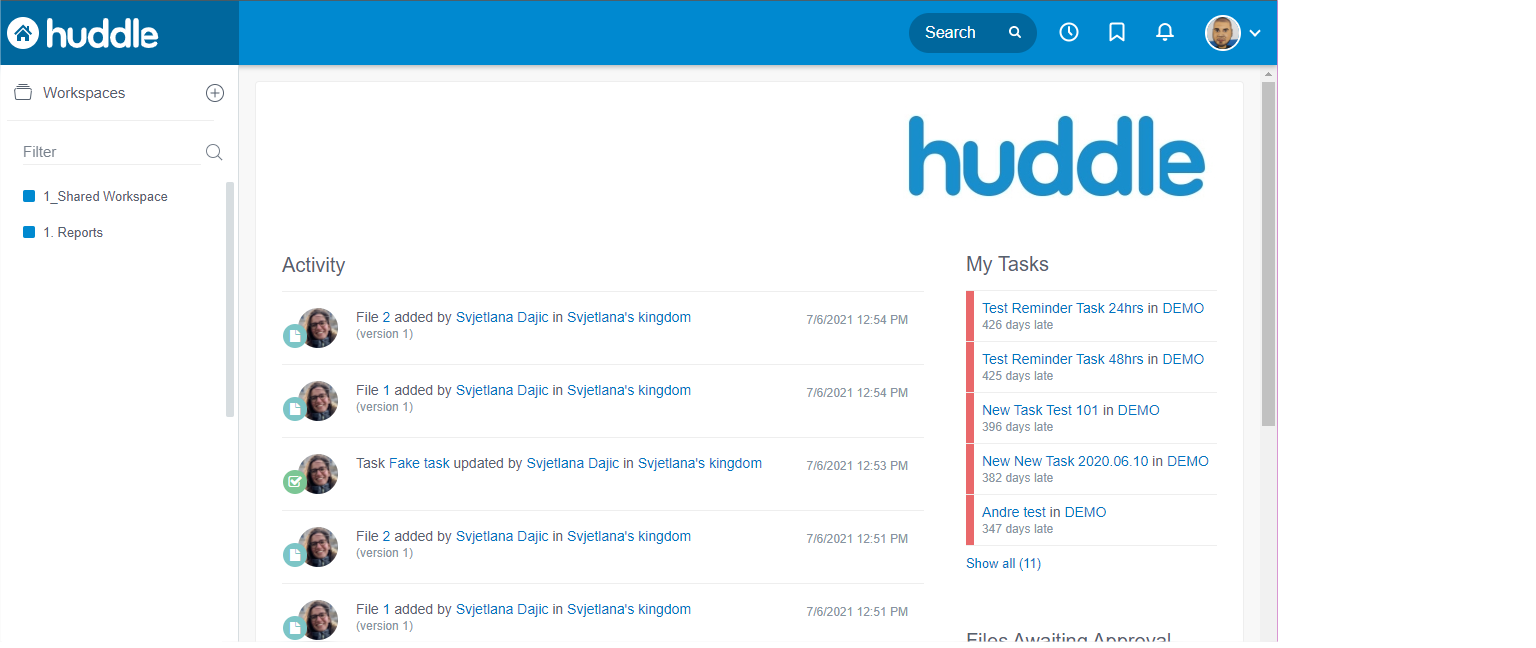Click the scrollbar up arrow
The width and height of the screenshot is (1536, 648).
(x=1269, y=74)
